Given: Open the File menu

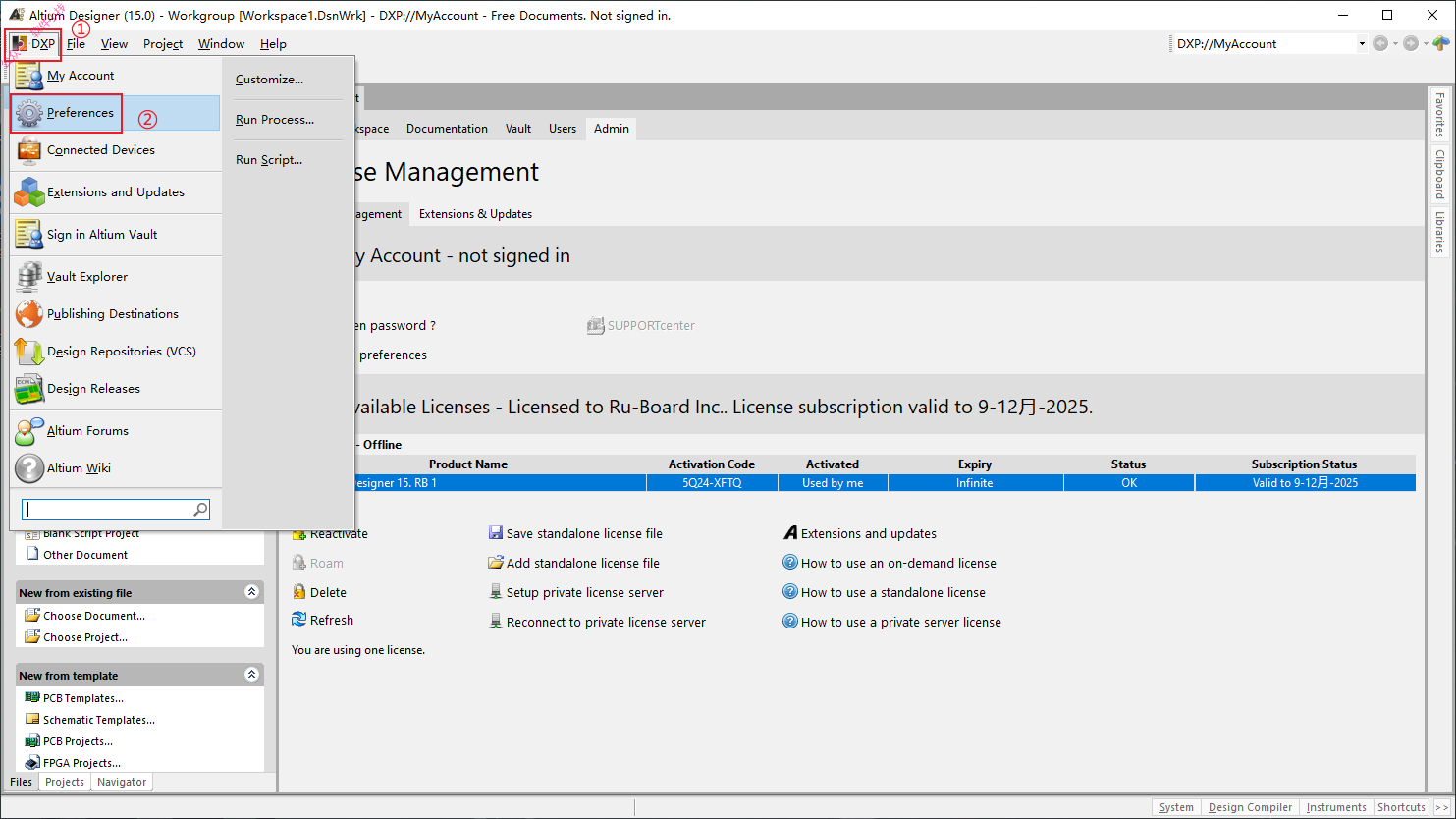Looking at the screenshot, I should (76, 44).
